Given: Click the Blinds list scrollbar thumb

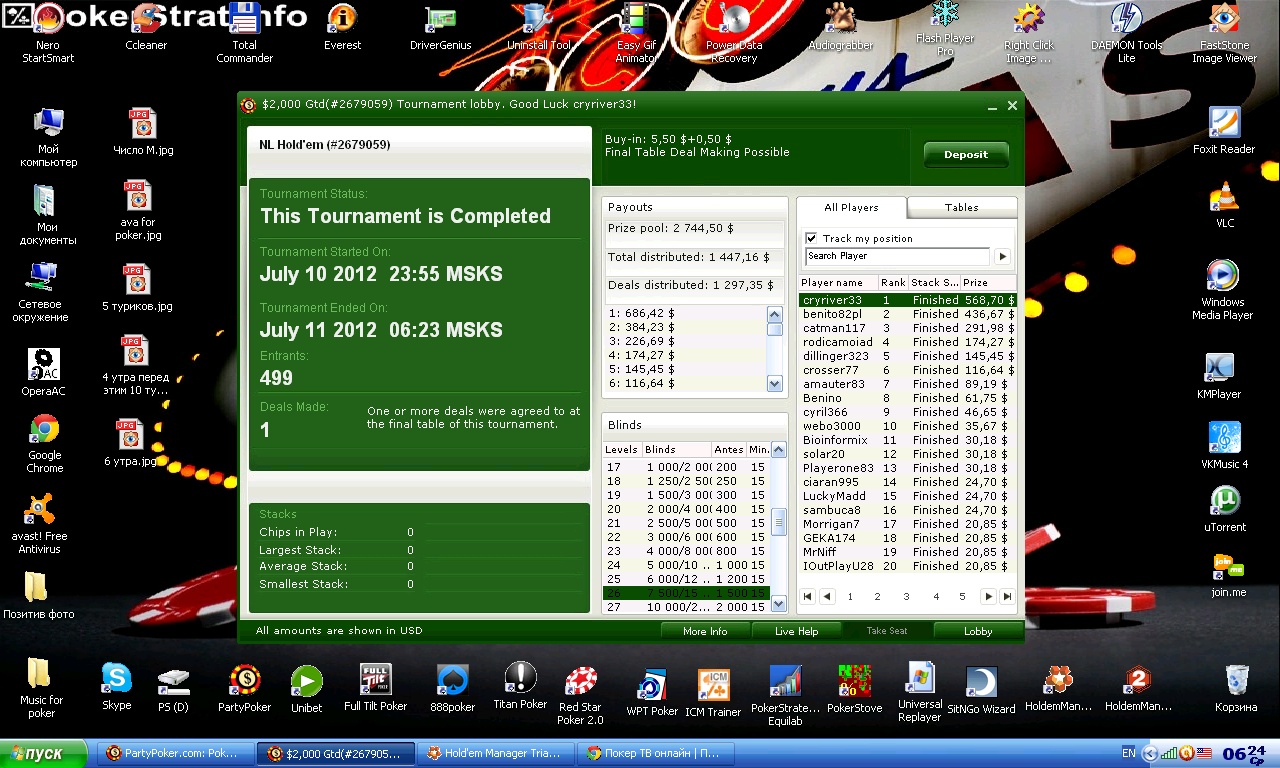Looking at the screenshot, I should [779, 521].
